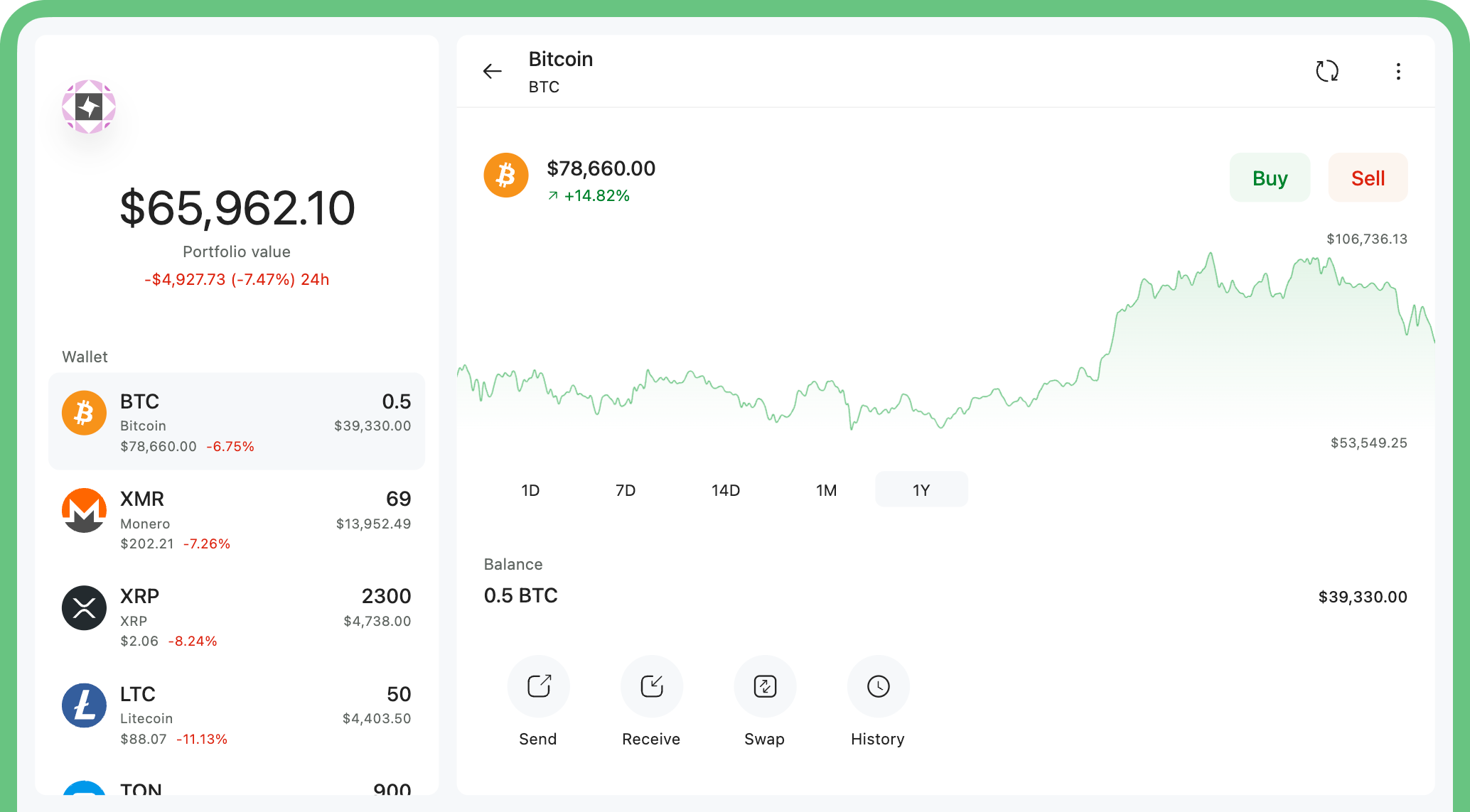Click the Receive icon button
The width and height of the screenshot is (1470, 812).
pos(651,686)
